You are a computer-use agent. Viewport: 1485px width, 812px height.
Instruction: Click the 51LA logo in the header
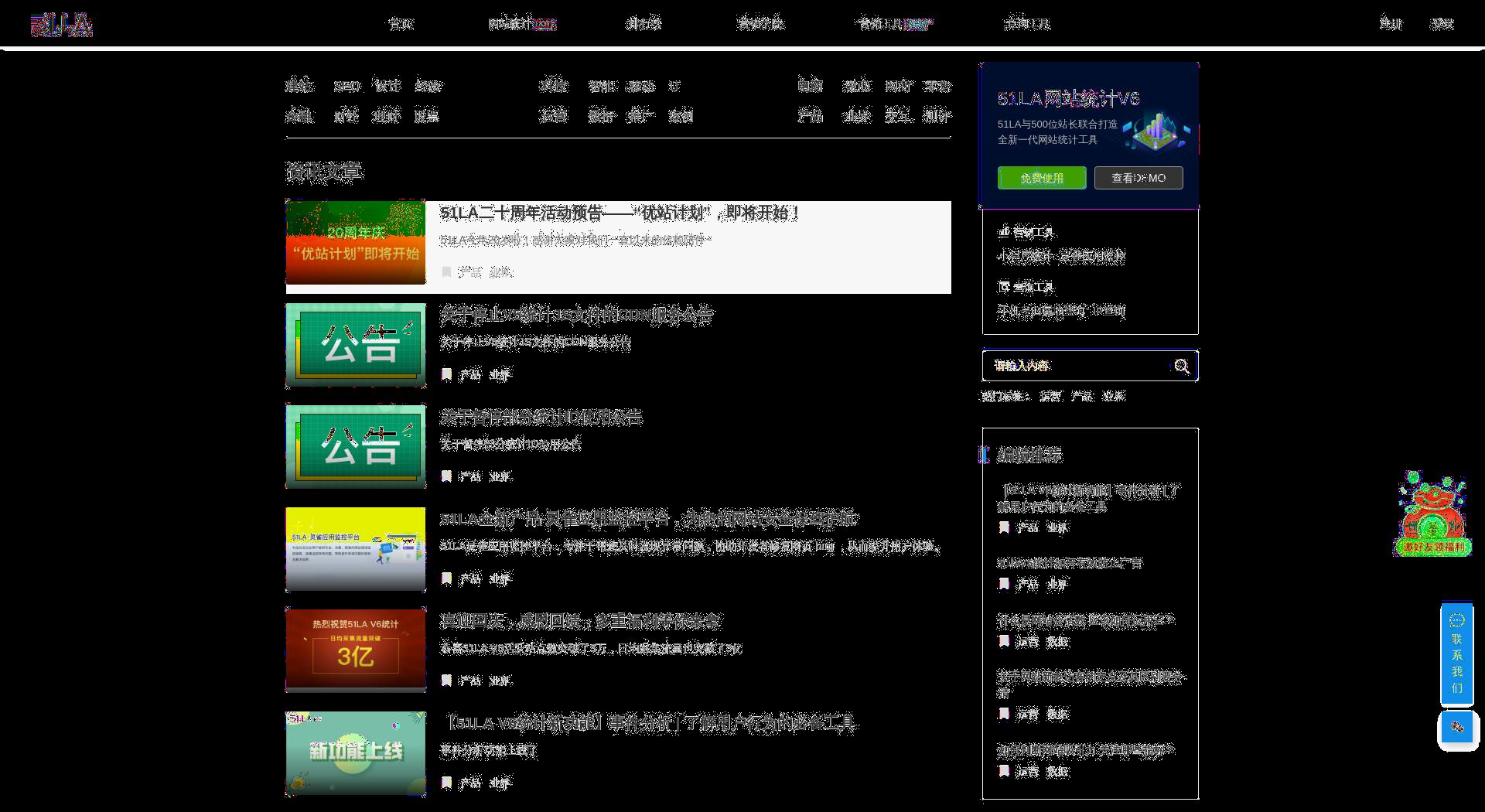[x=62, y=25]
